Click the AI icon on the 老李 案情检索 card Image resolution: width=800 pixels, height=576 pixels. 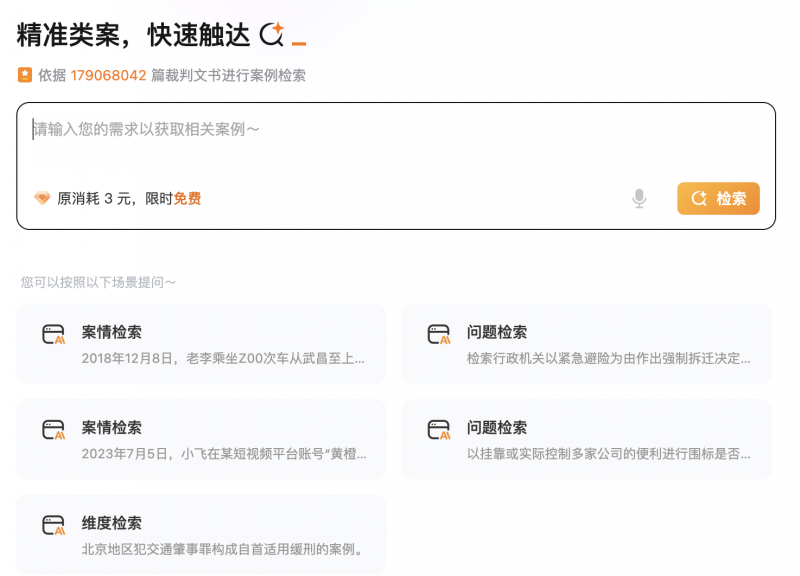tap(54, 335)
